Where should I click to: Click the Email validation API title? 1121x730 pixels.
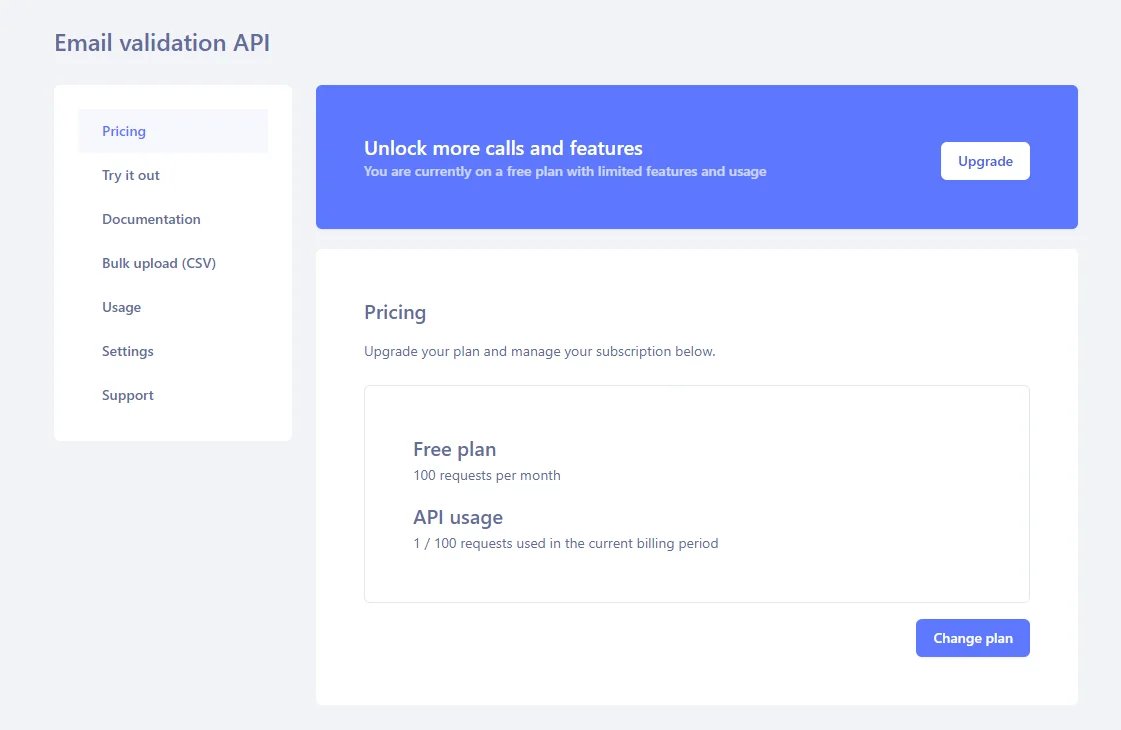pos(162,42)
